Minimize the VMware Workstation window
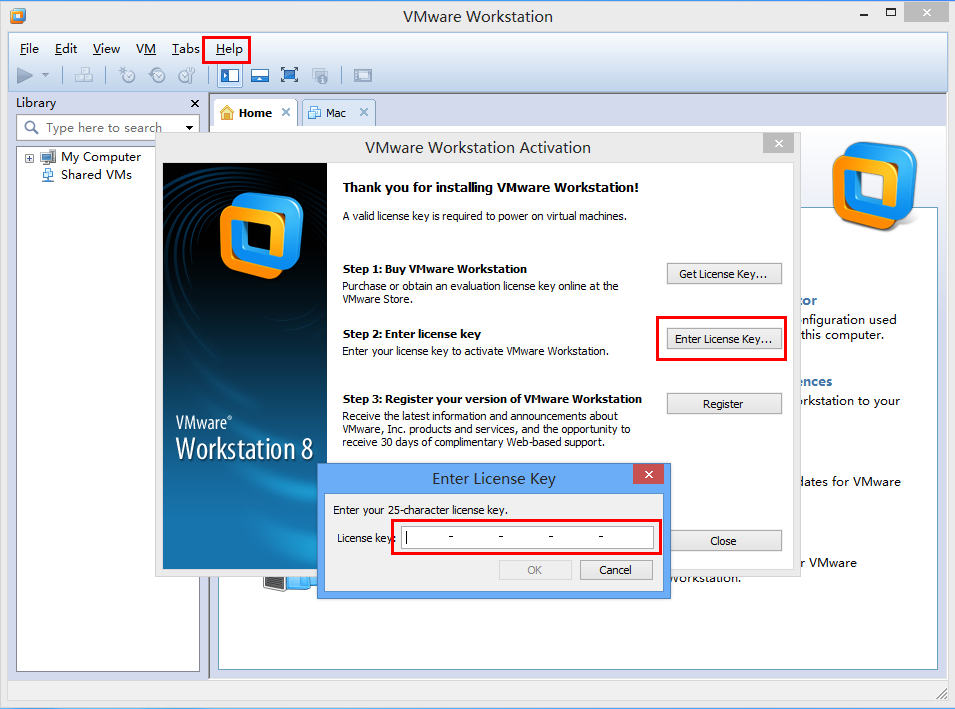The width and height of the screenshot is (955, 709). click(864, 13)
